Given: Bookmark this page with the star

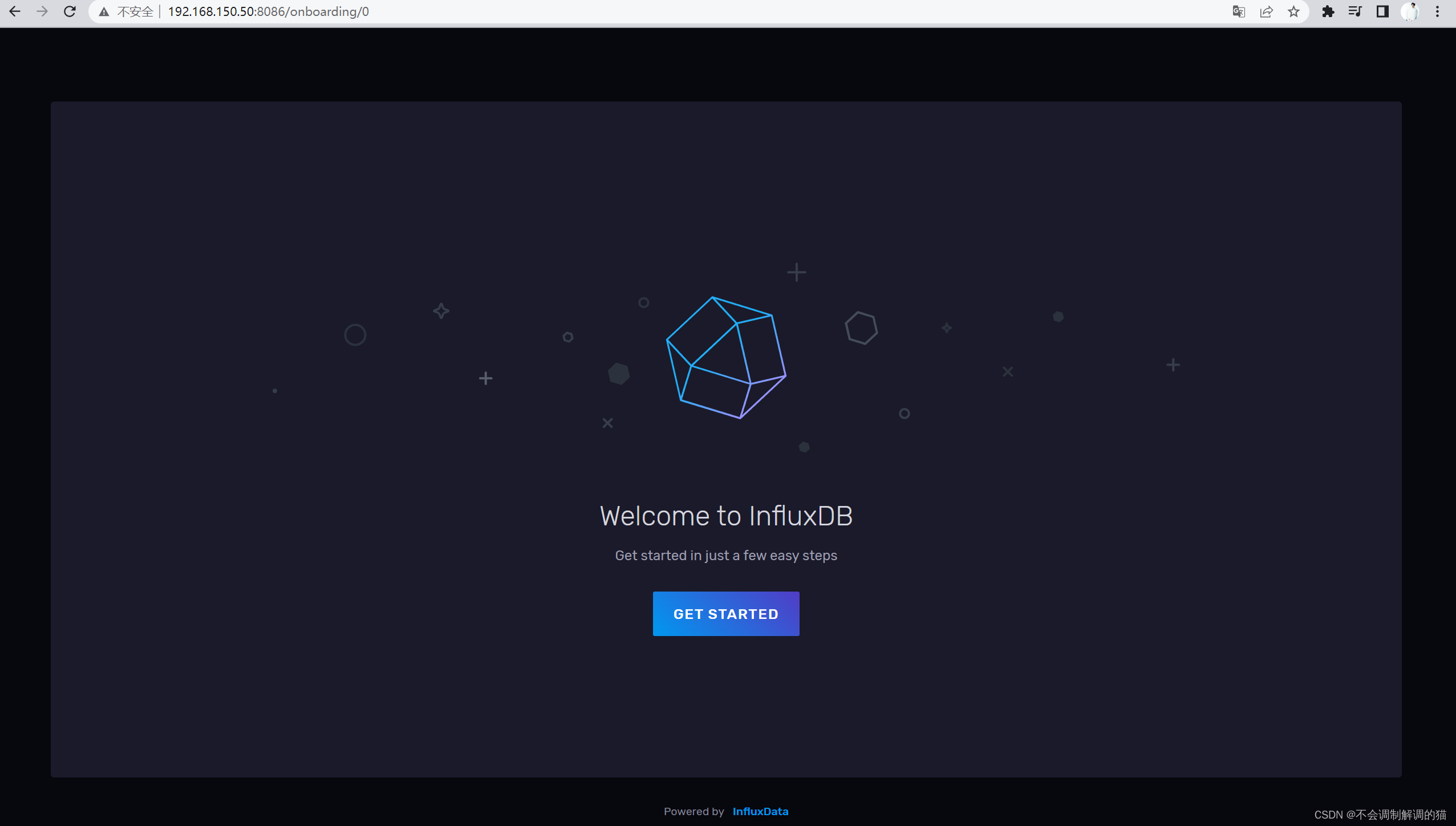Looking at the screenshot, I should click(x=1293, y=11).
